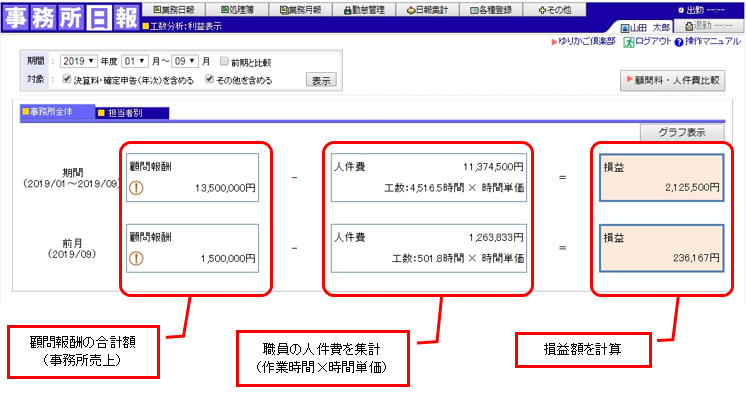Click the 勤怠管理 lock icon

[347, 10]
